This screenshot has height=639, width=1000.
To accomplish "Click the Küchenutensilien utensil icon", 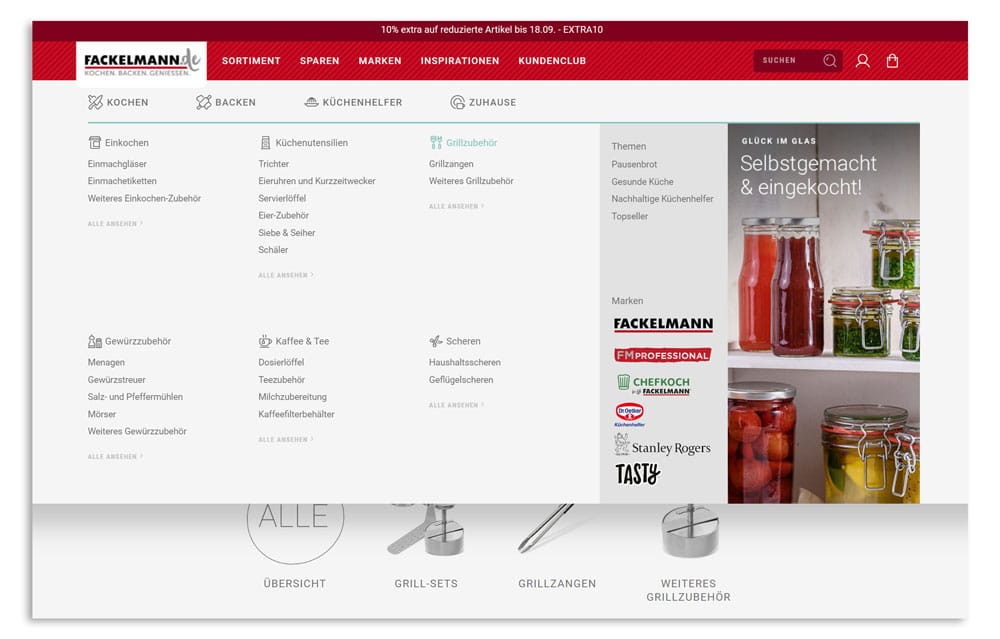I will point(264,141).
